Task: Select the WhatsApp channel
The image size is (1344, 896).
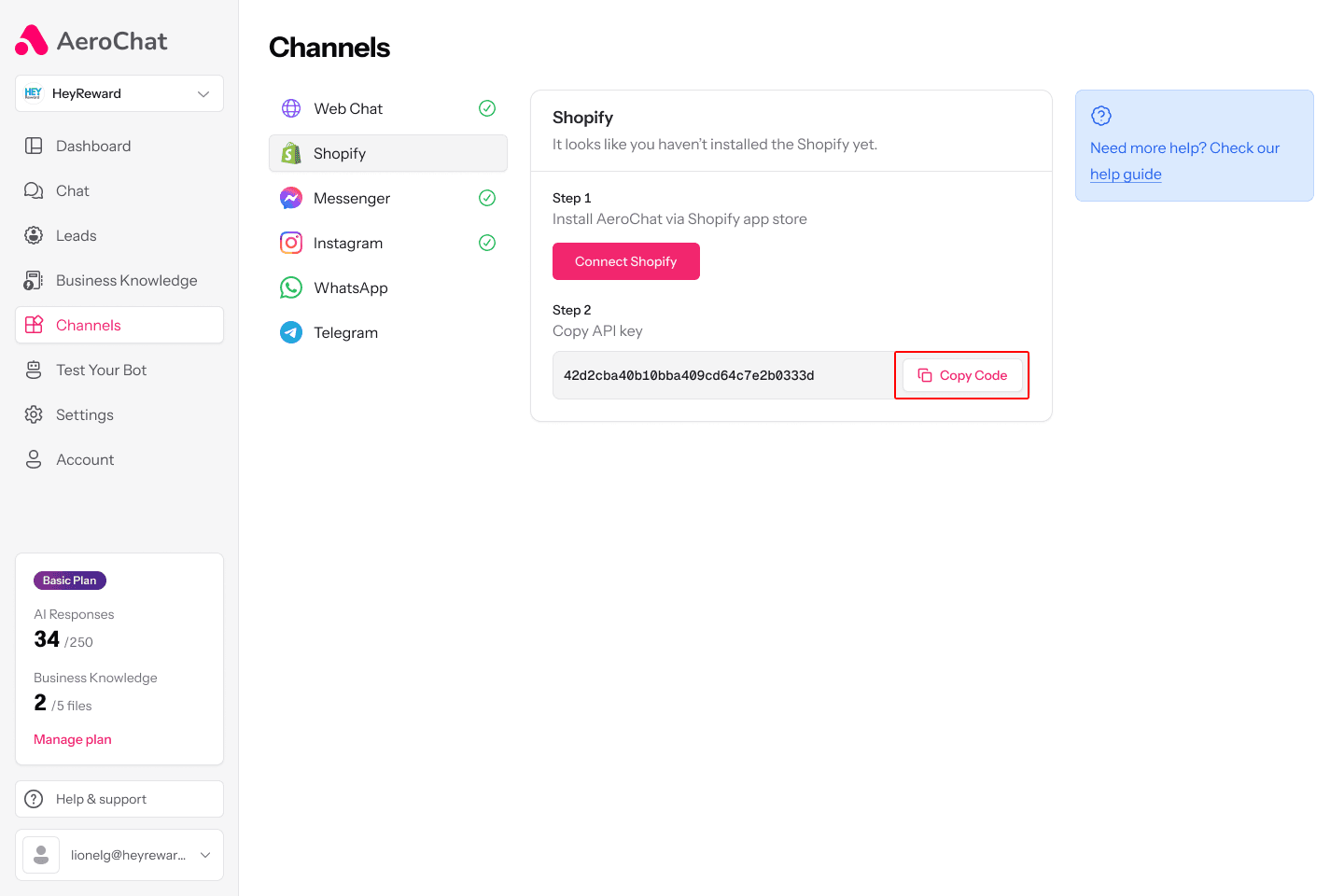Action: coord(388,287)
